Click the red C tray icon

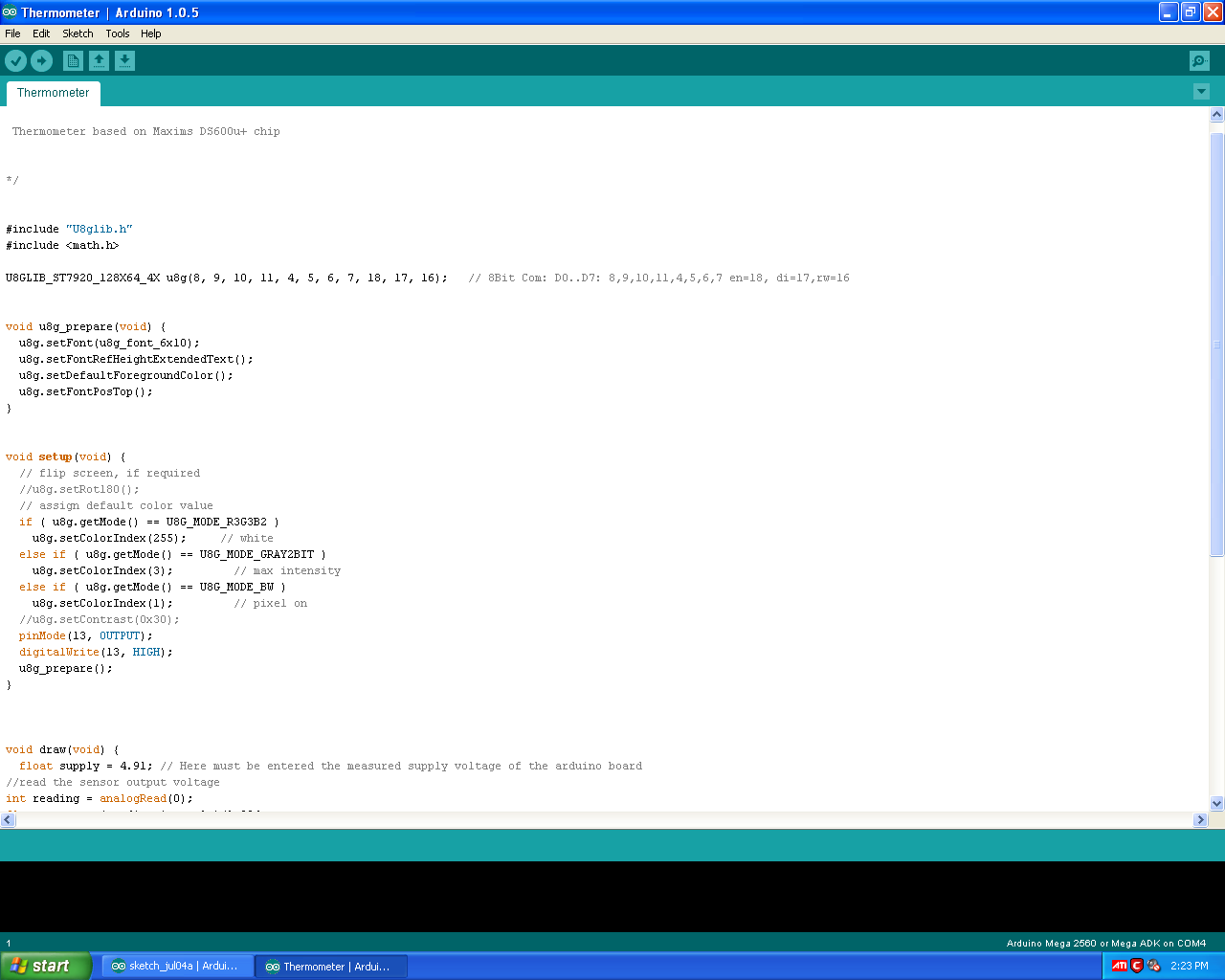click(1137, 966)
